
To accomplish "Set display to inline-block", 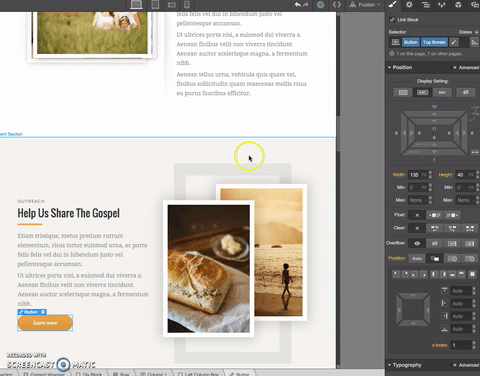I will coord(422,92).
